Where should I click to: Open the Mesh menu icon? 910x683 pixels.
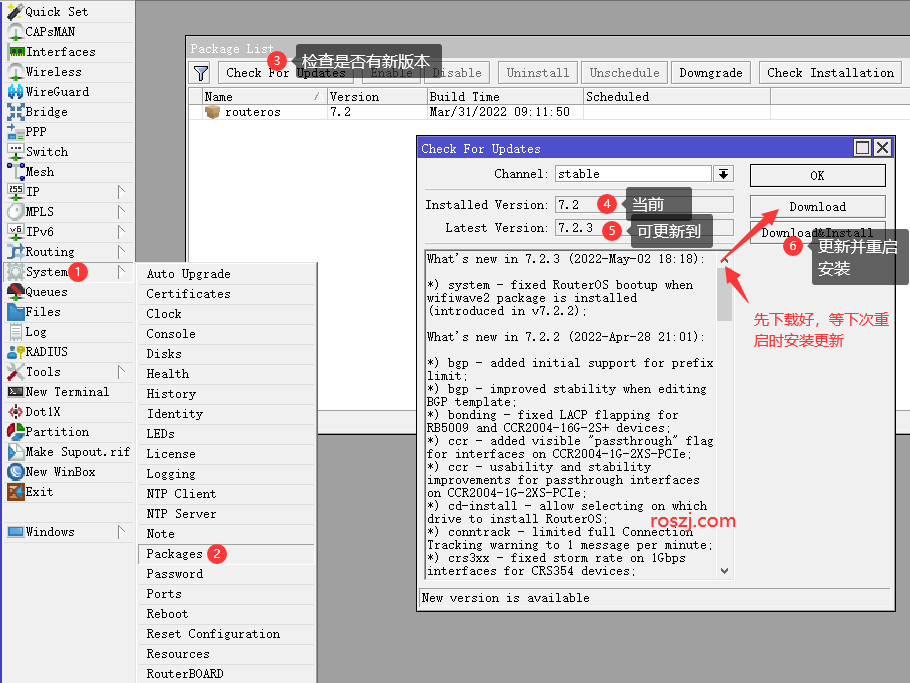point(15,172)
